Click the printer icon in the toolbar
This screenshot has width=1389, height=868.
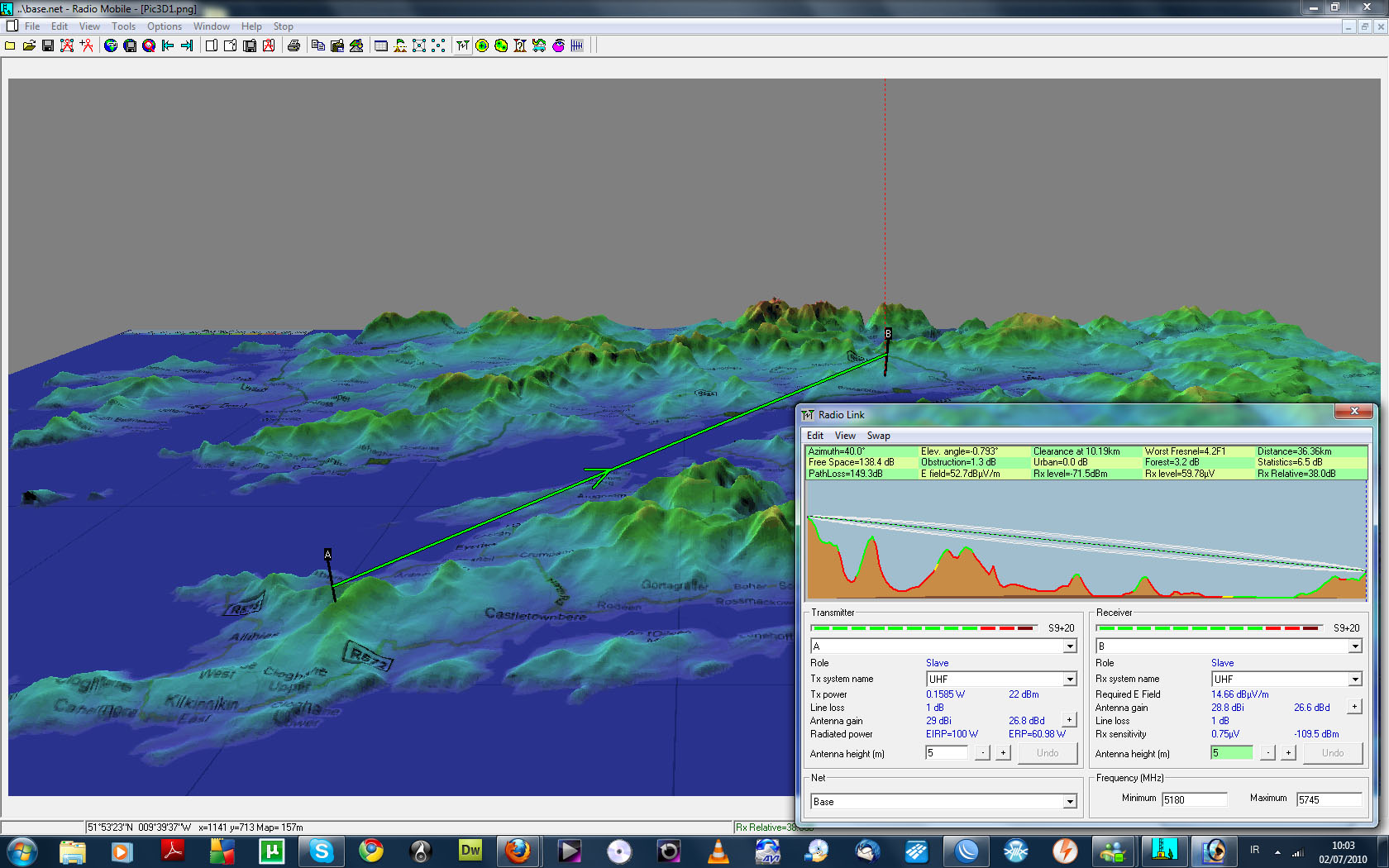[294, 45]
